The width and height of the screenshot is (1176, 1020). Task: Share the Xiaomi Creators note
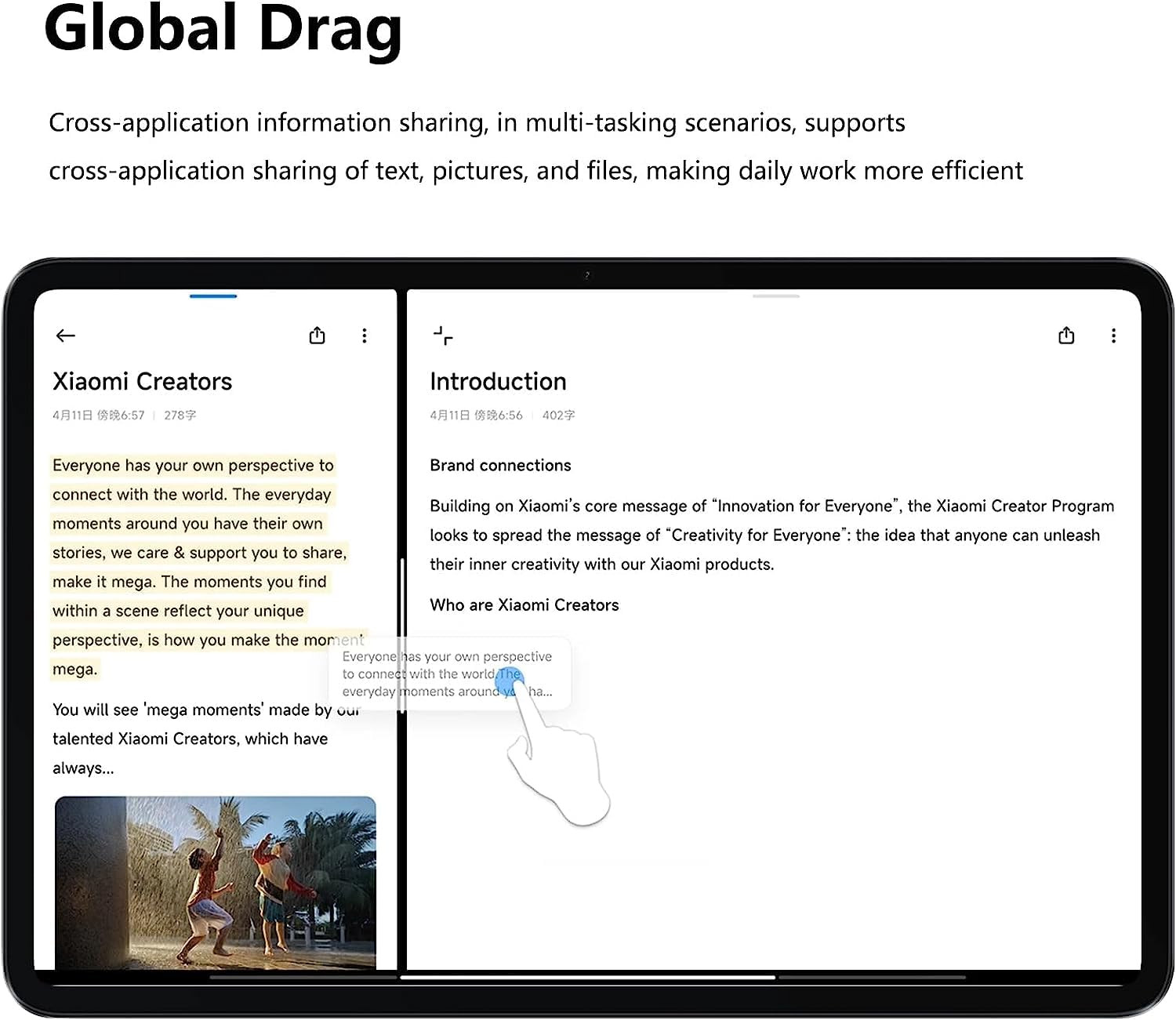pyautogui.click(x=317, y=336)
